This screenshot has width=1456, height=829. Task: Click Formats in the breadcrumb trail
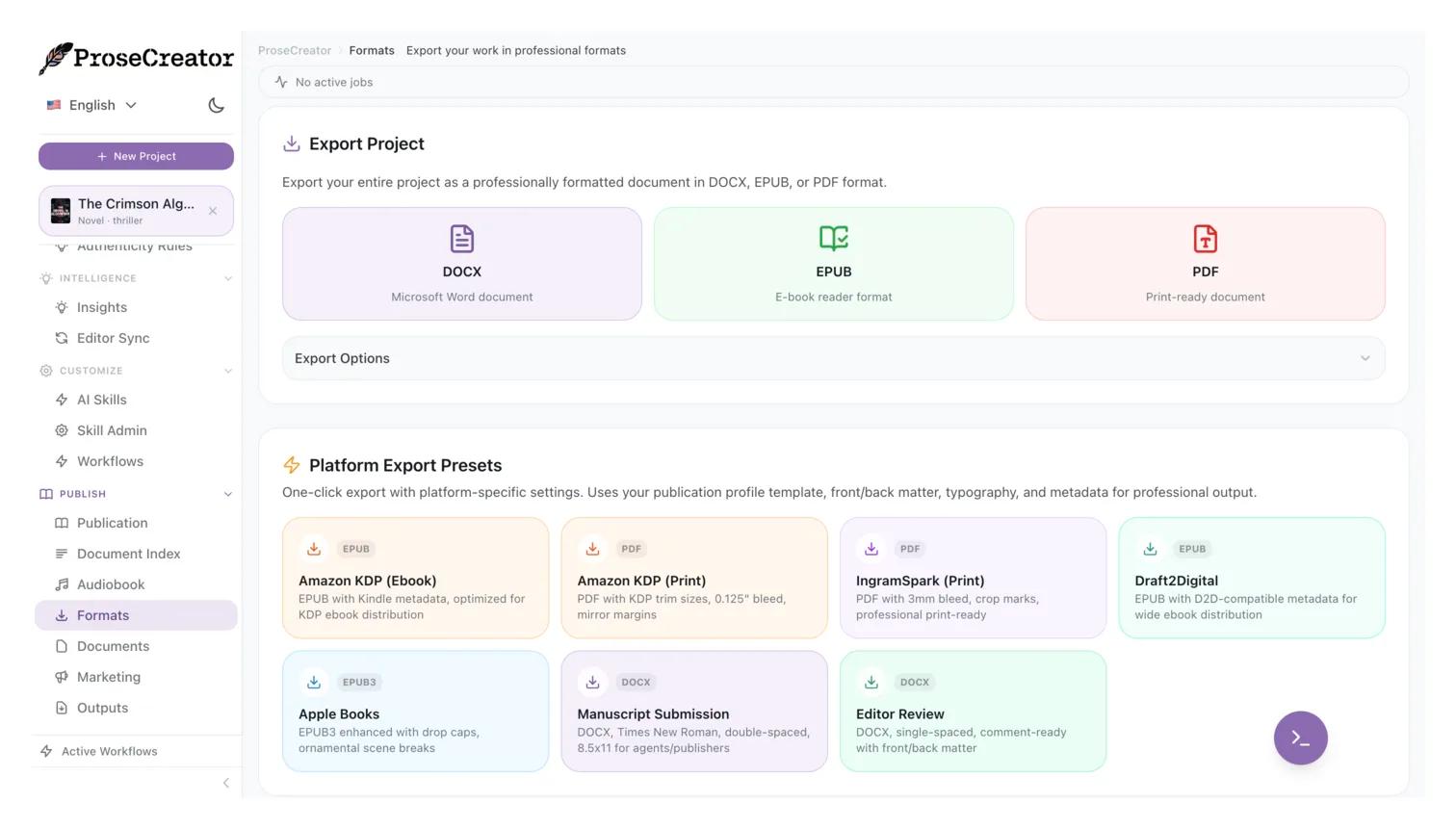coord(372,50)
